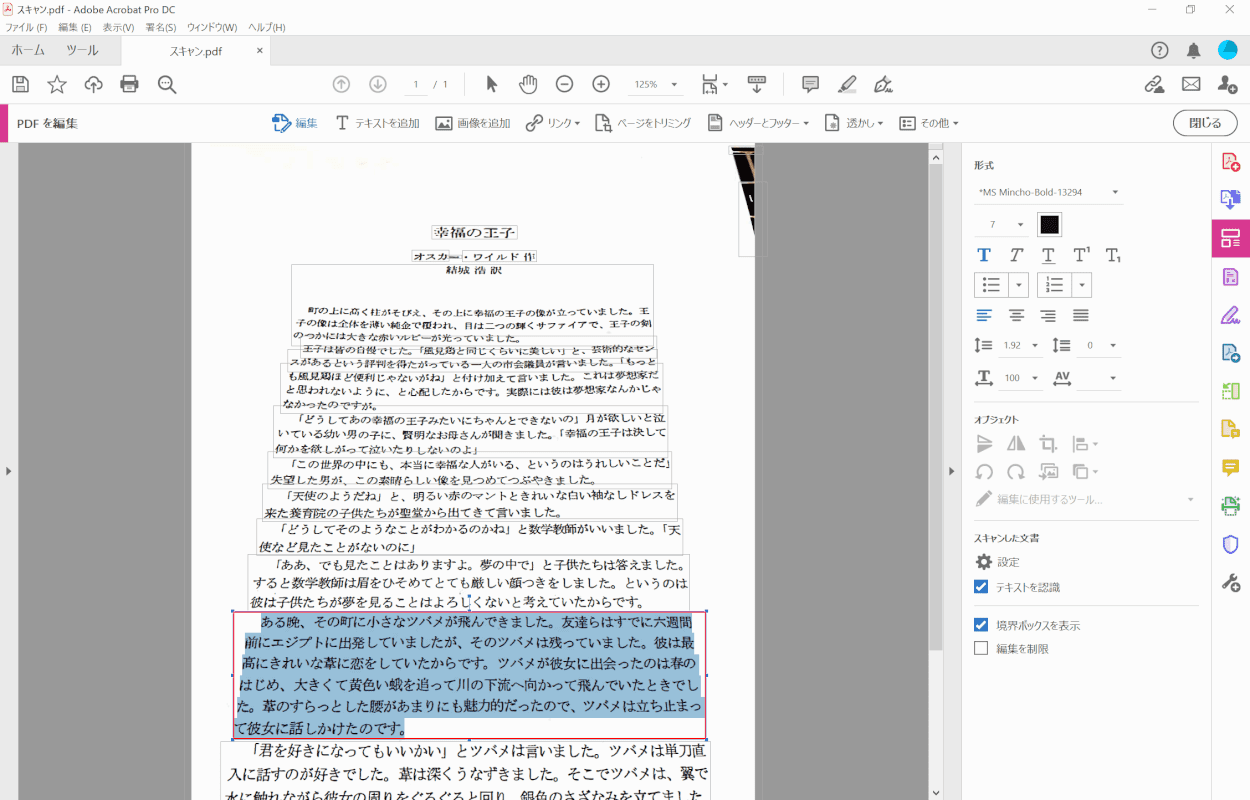Click 画像を追加 button
1250x800 pixels.
pyautogui.click(x=473, y=123)
